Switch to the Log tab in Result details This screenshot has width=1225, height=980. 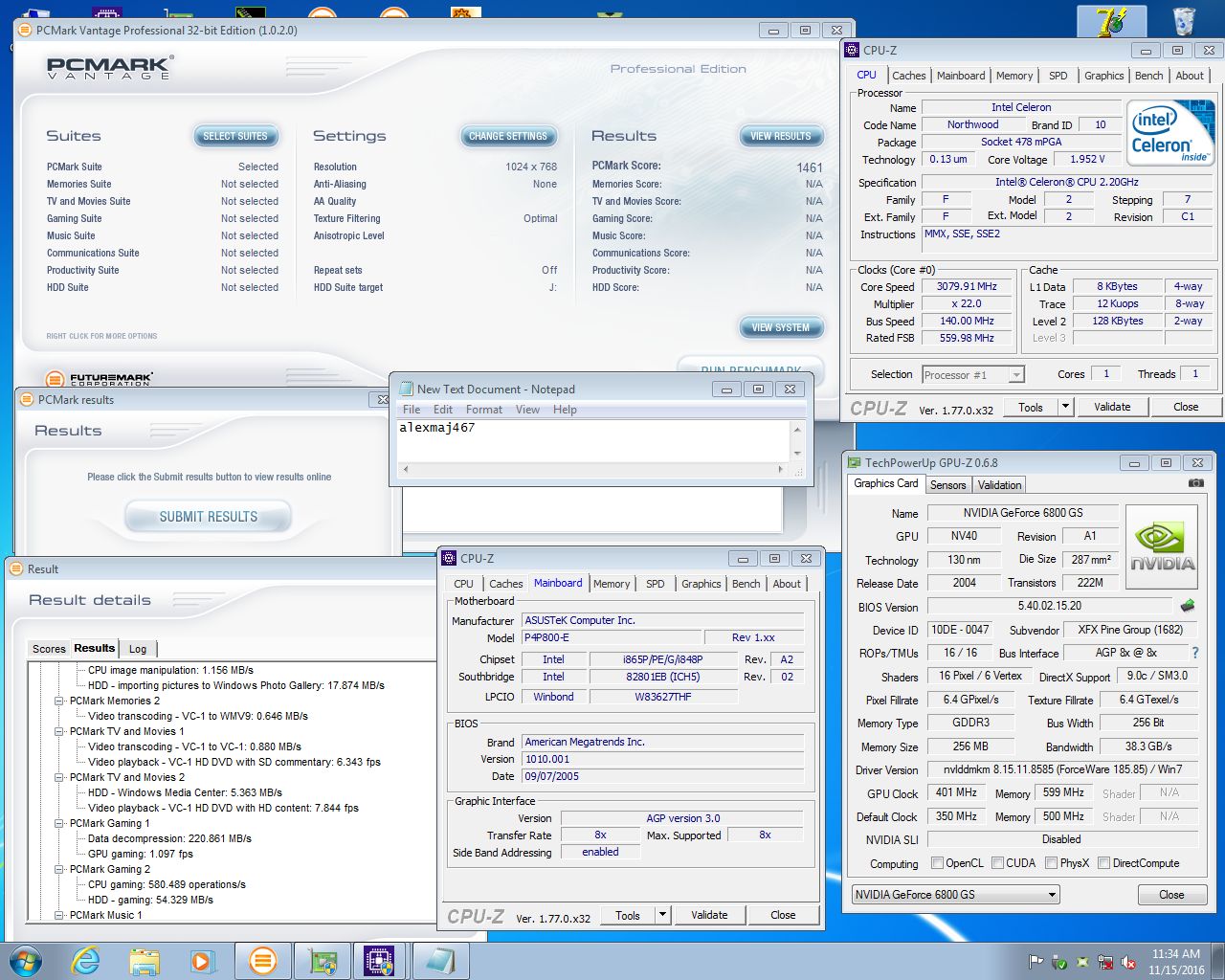[138, 649]
